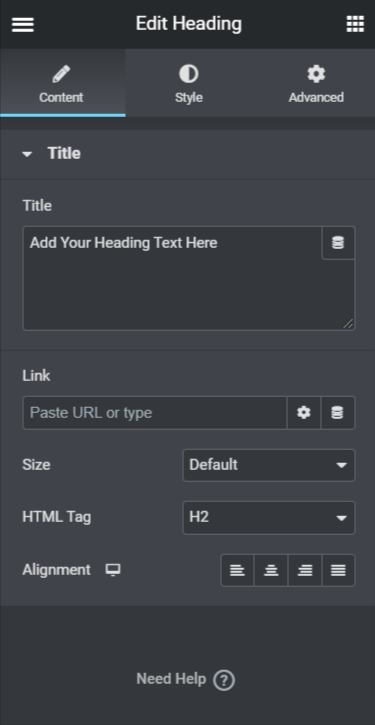Switch to the Style tab
375x725 pixels.
coord(189,83)
